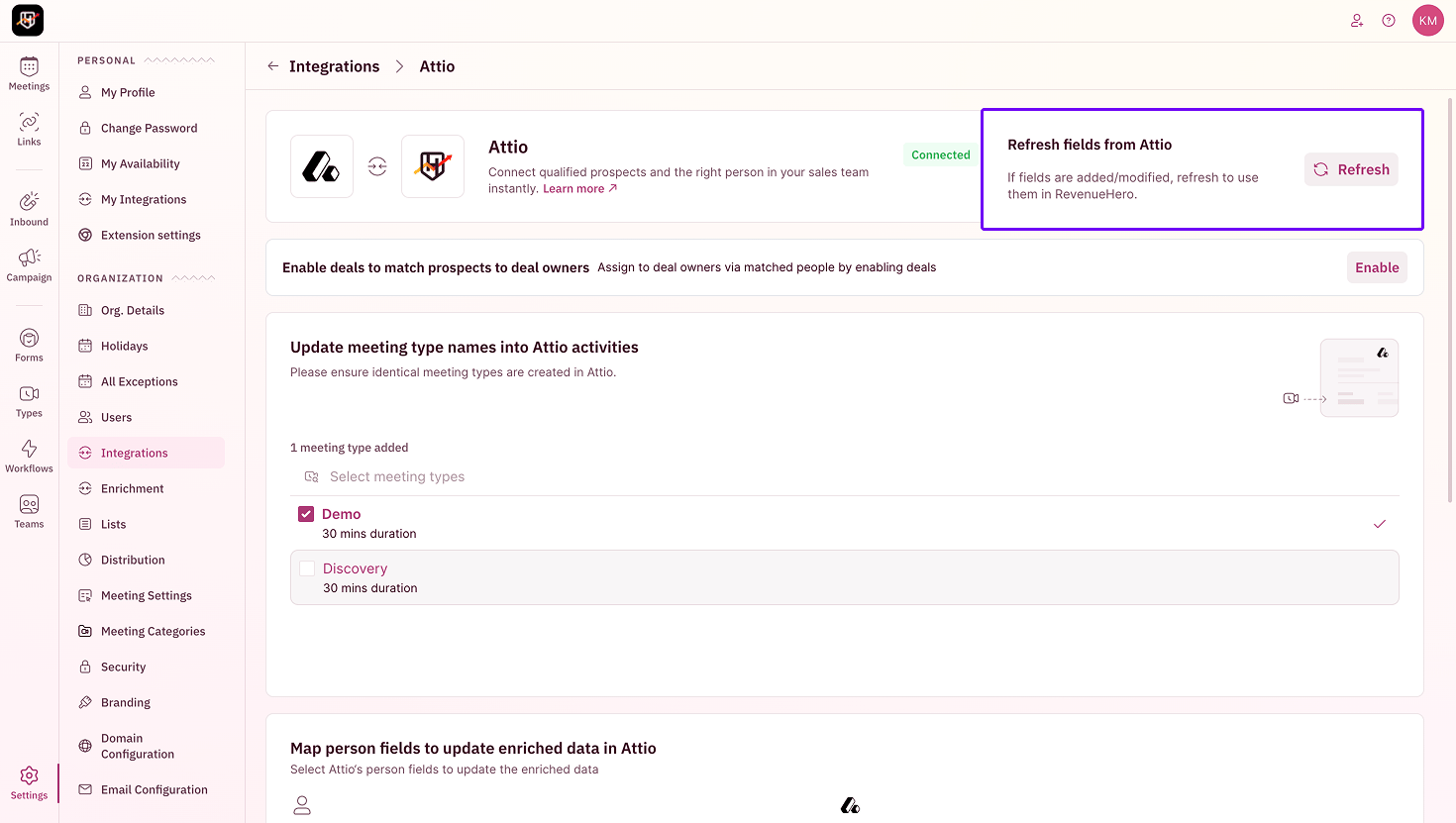This screenshot has width=1456, height=823.
Task: Uncheck the Demo meeting type checkbox
Action: click(x=306, y=514)
